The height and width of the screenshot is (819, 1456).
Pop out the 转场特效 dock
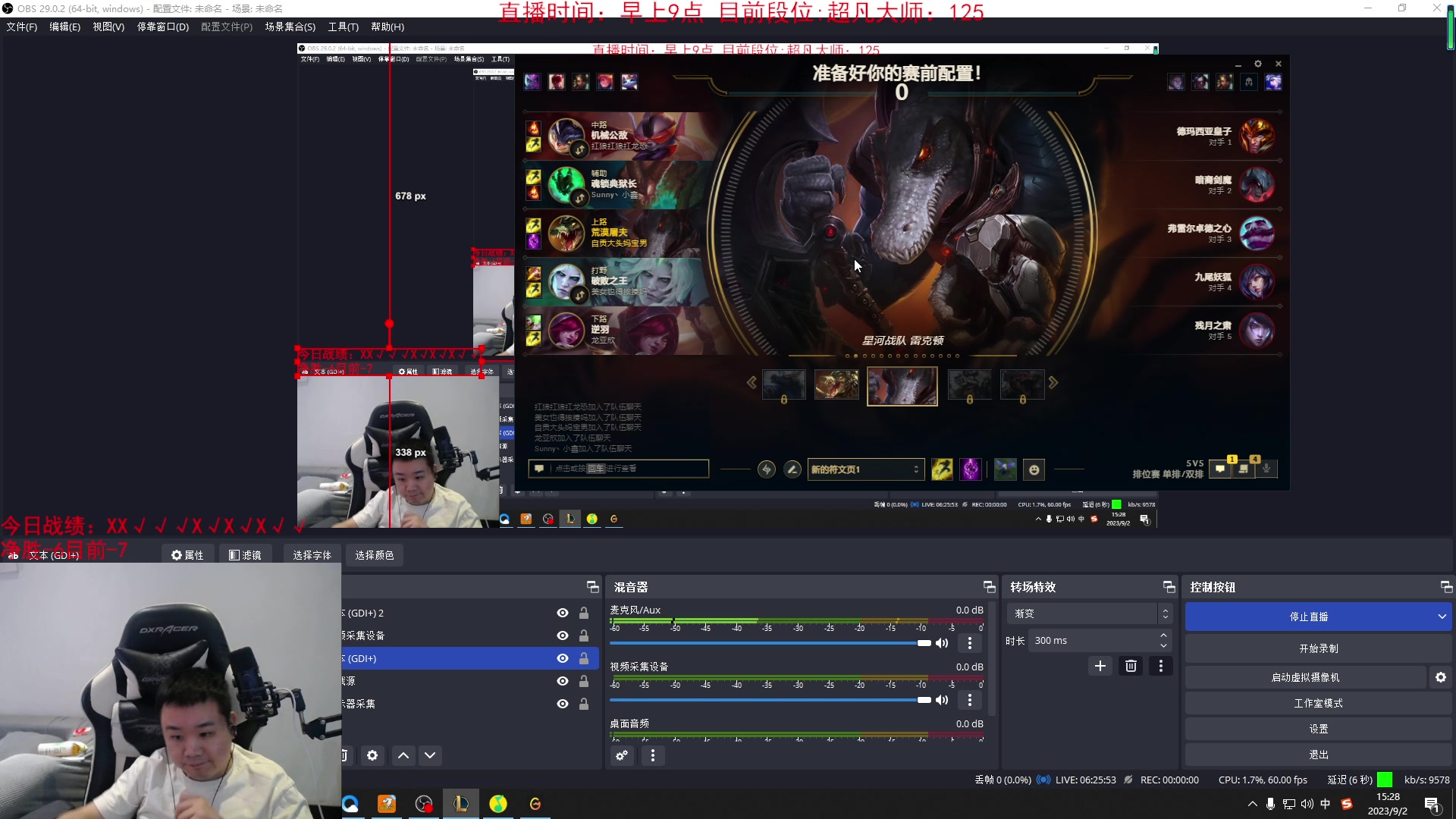1169,587
